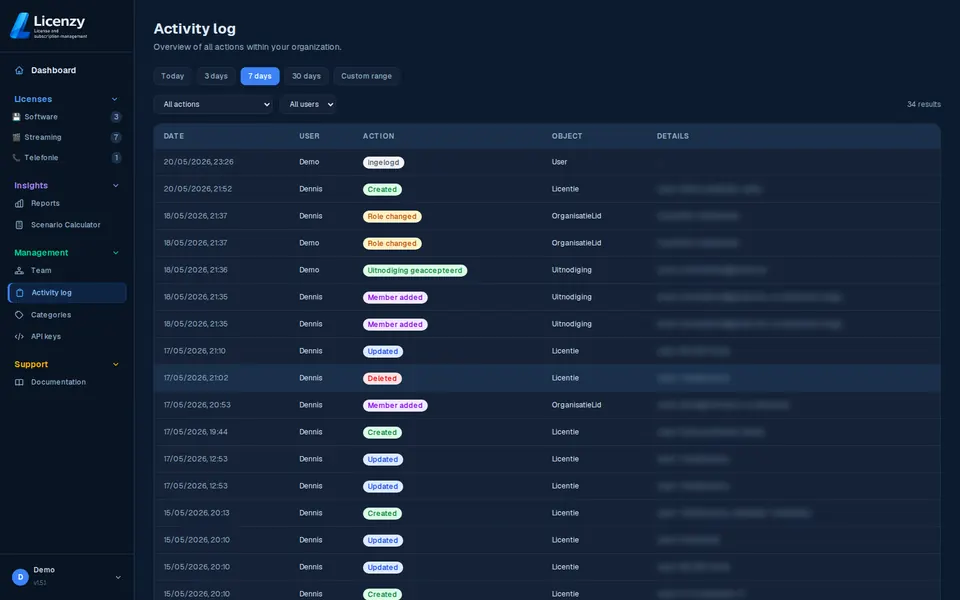Click the USER column header
This screenshot has width=960, height=600.
[x=309, y=136]
